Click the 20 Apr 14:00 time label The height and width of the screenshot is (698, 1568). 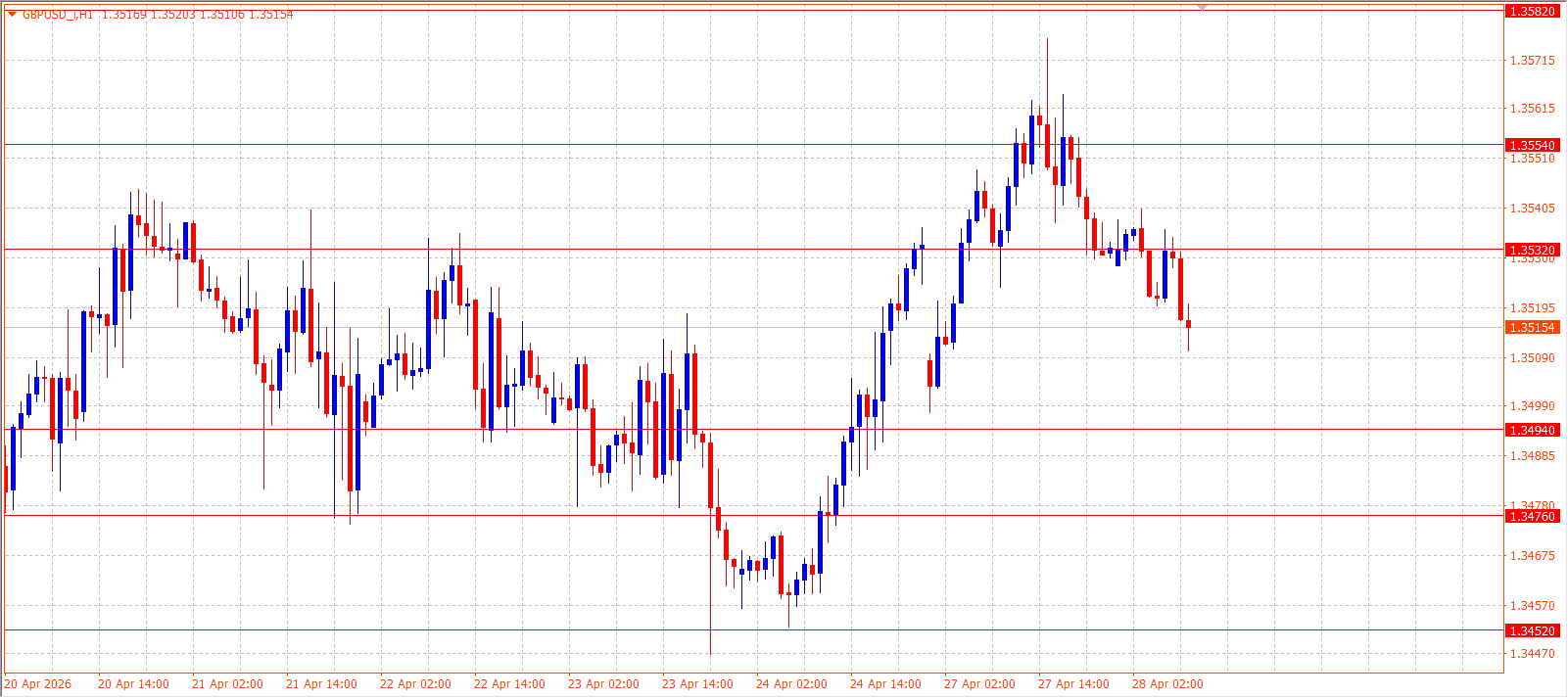tap(133, 684)
